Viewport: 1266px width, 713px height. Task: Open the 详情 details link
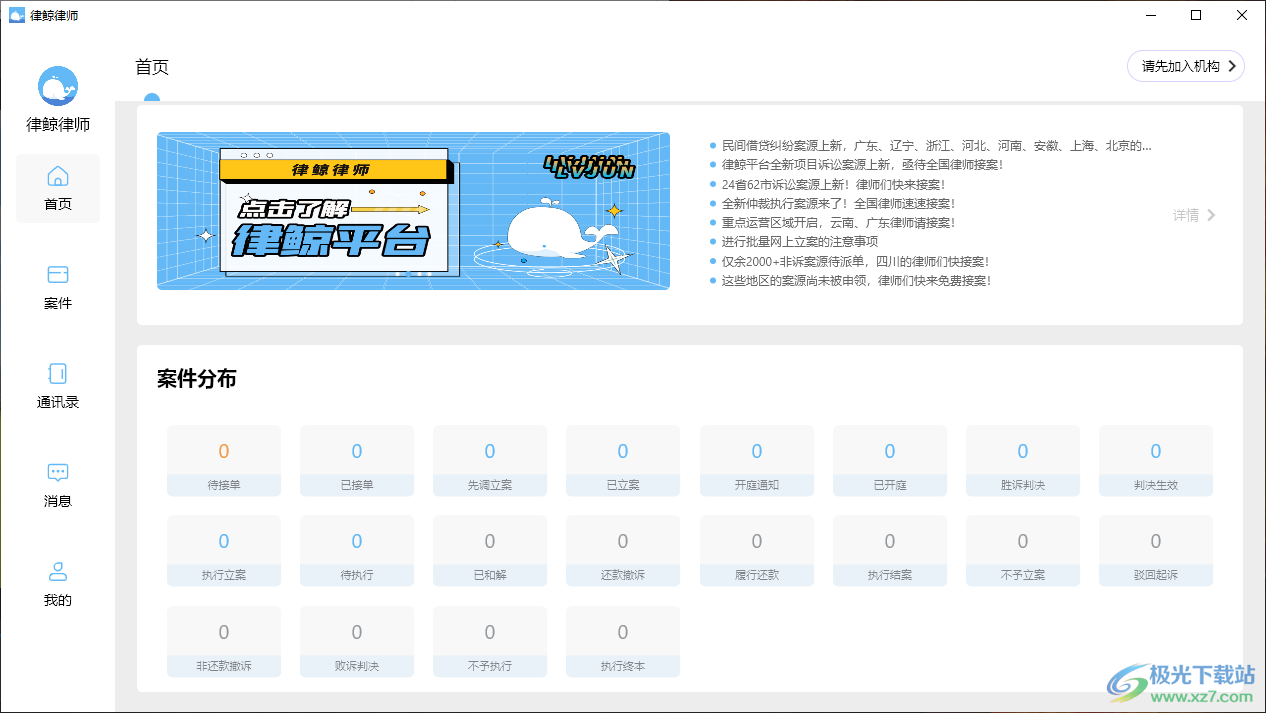(1186, 215)
